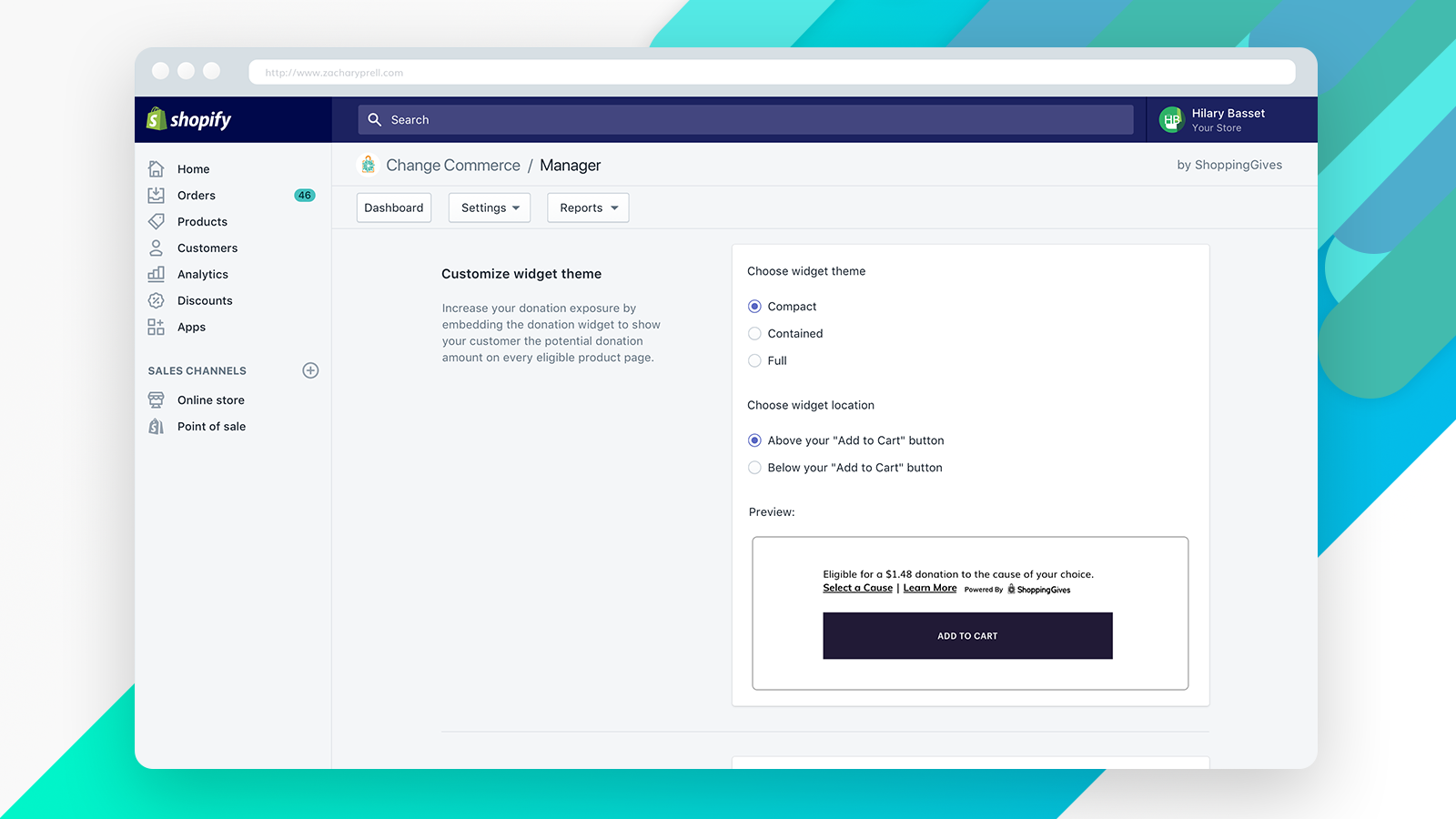Add a sales channel with plus icon

click(310, 370)
